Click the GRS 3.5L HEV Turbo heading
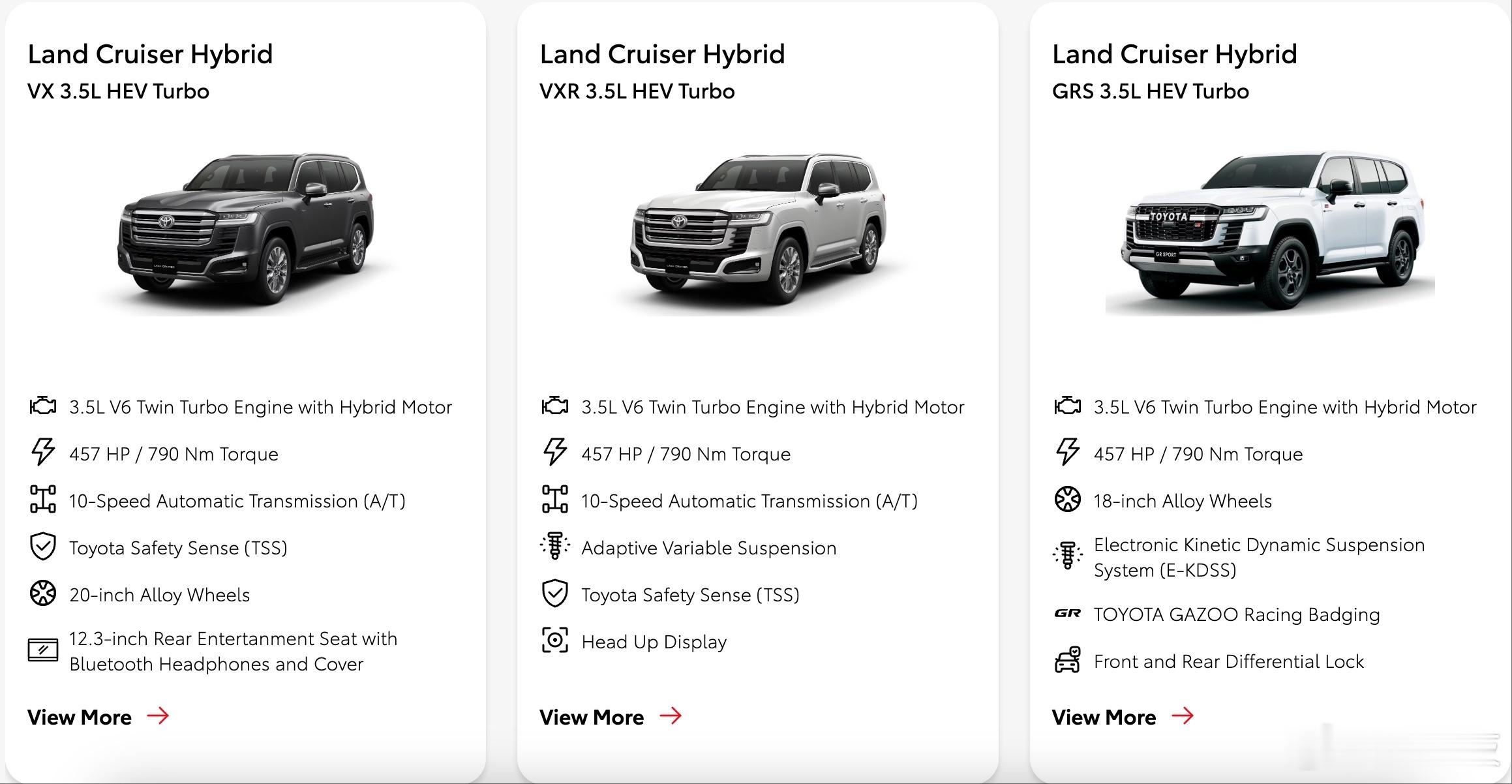The image size is (1512, 784). pos(1151,91)
